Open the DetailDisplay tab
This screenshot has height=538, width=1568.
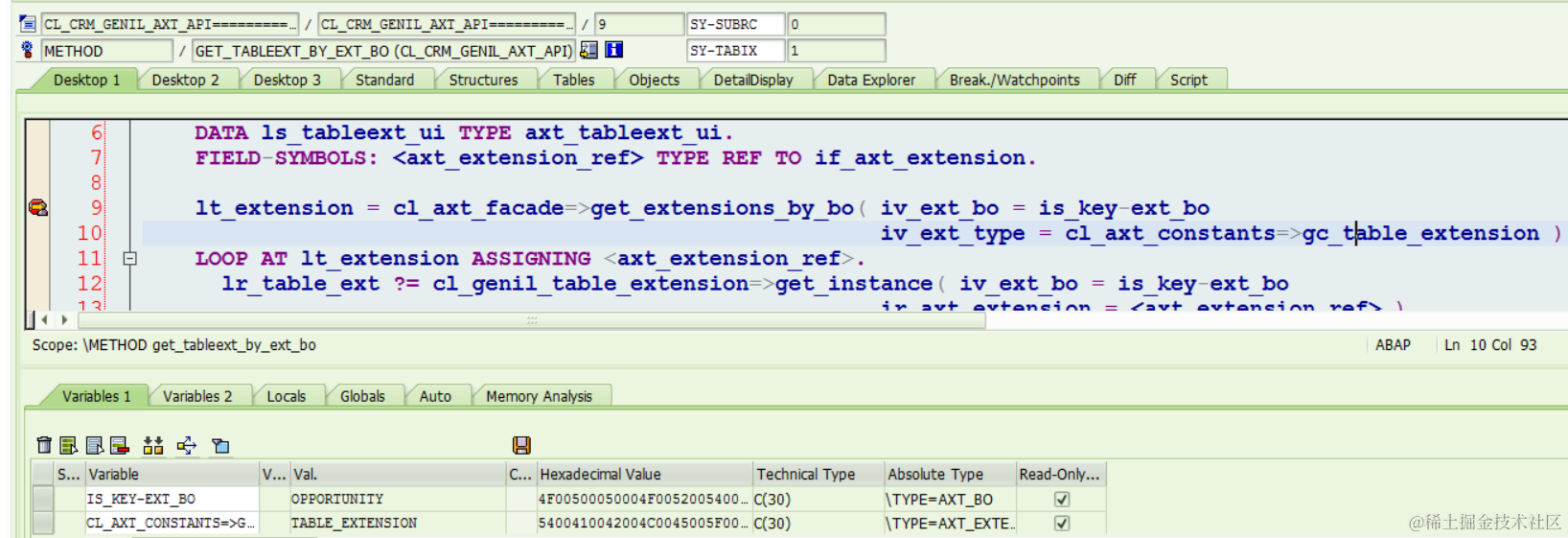pos(753,80)
